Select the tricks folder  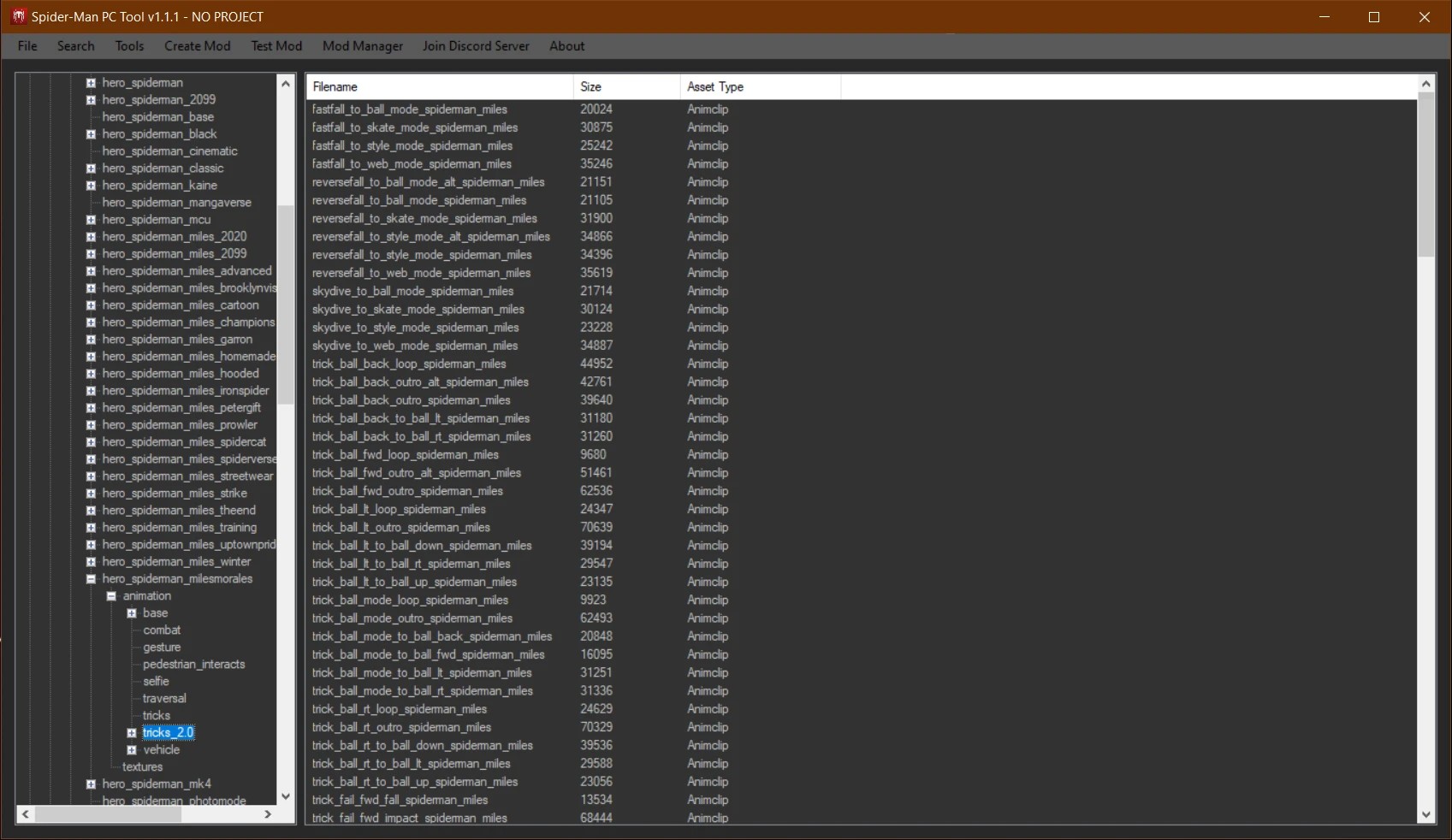click(157, 716)
